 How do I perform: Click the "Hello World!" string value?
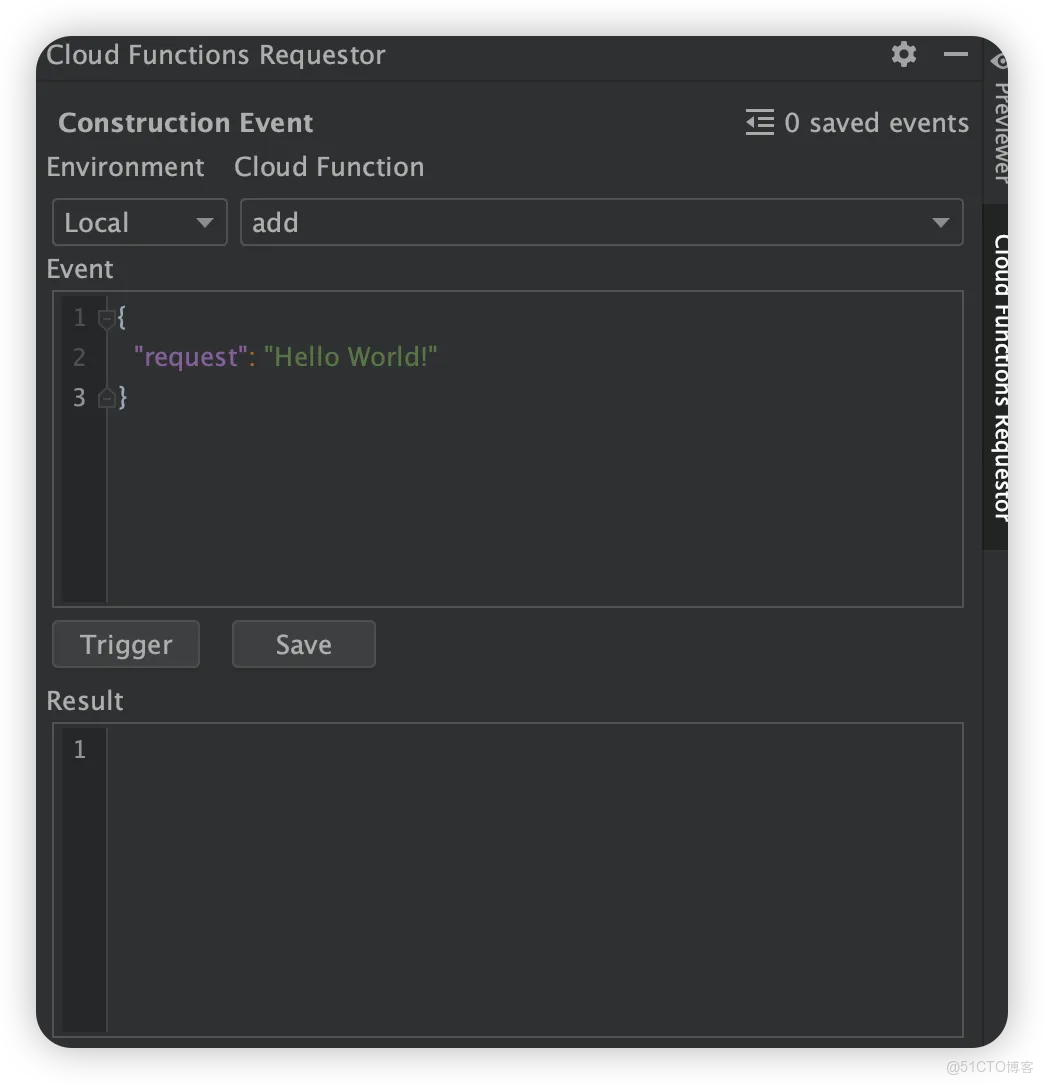[x=351, y=357]
